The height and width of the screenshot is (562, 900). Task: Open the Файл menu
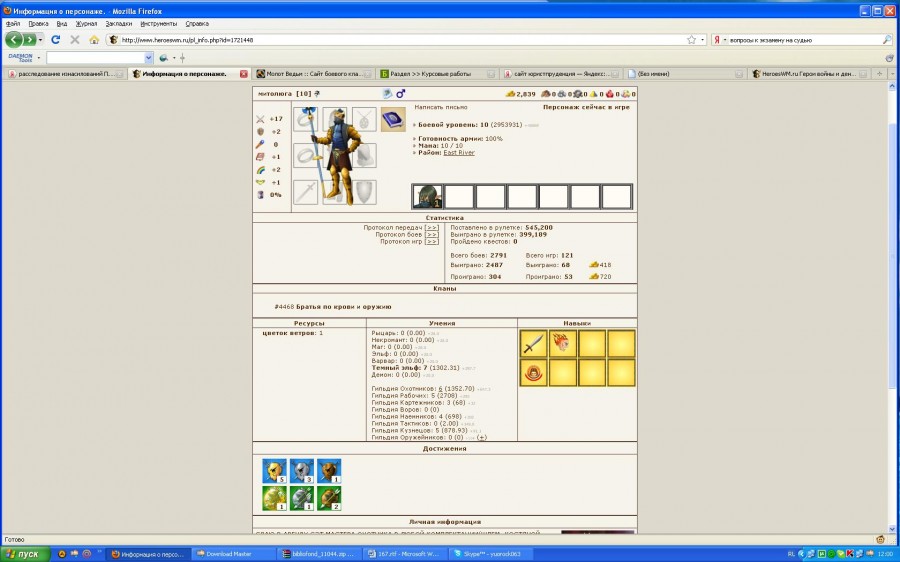pos(13,24)
